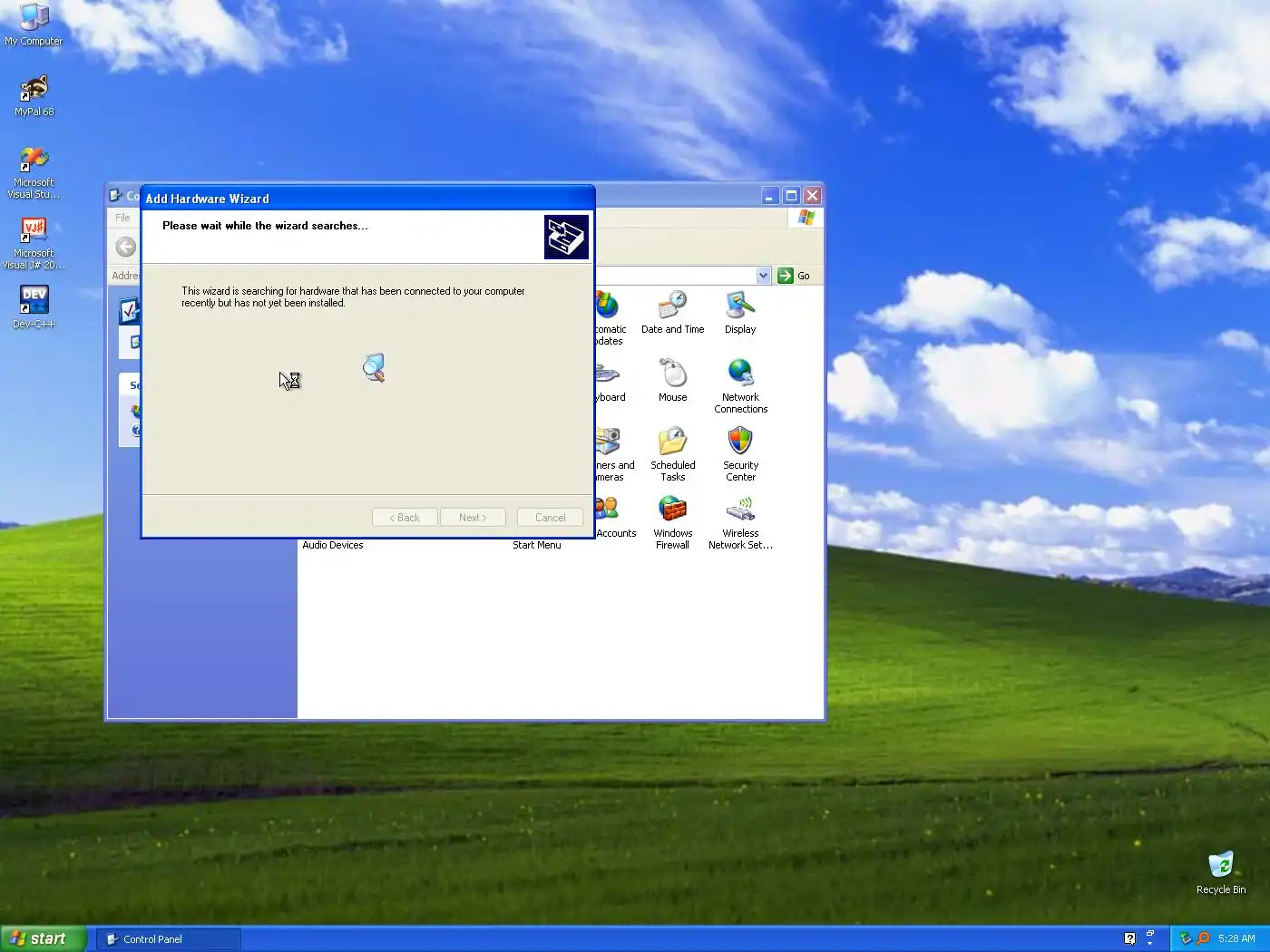This screenshot has height=952, width=1270.
Task: Click the searching magnifier animation icon
Action: (374, 367)
